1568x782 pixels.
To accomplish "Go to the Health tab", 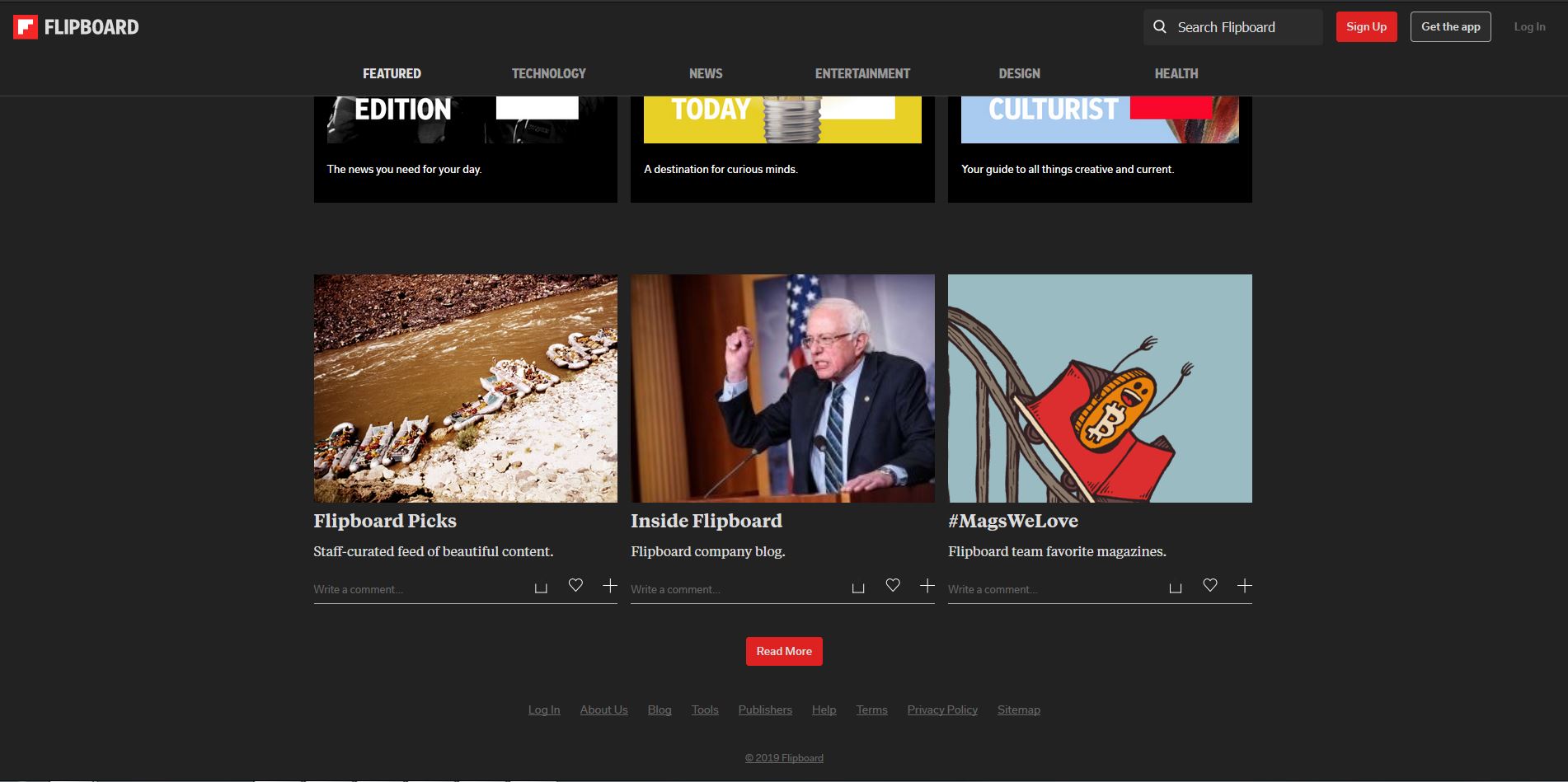I will click(1176, 73).
